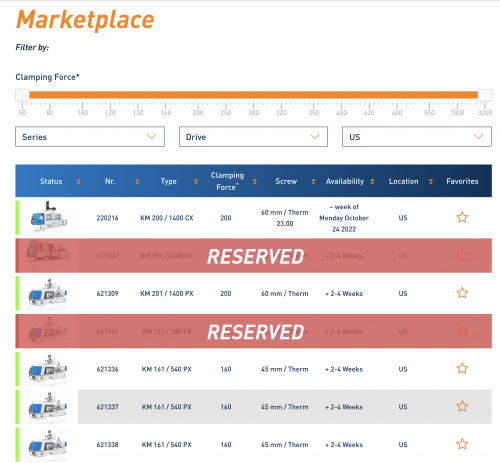This screenshot has width=500, height=463.
Task: Open the US location dropdown
Action: point(417,137)
